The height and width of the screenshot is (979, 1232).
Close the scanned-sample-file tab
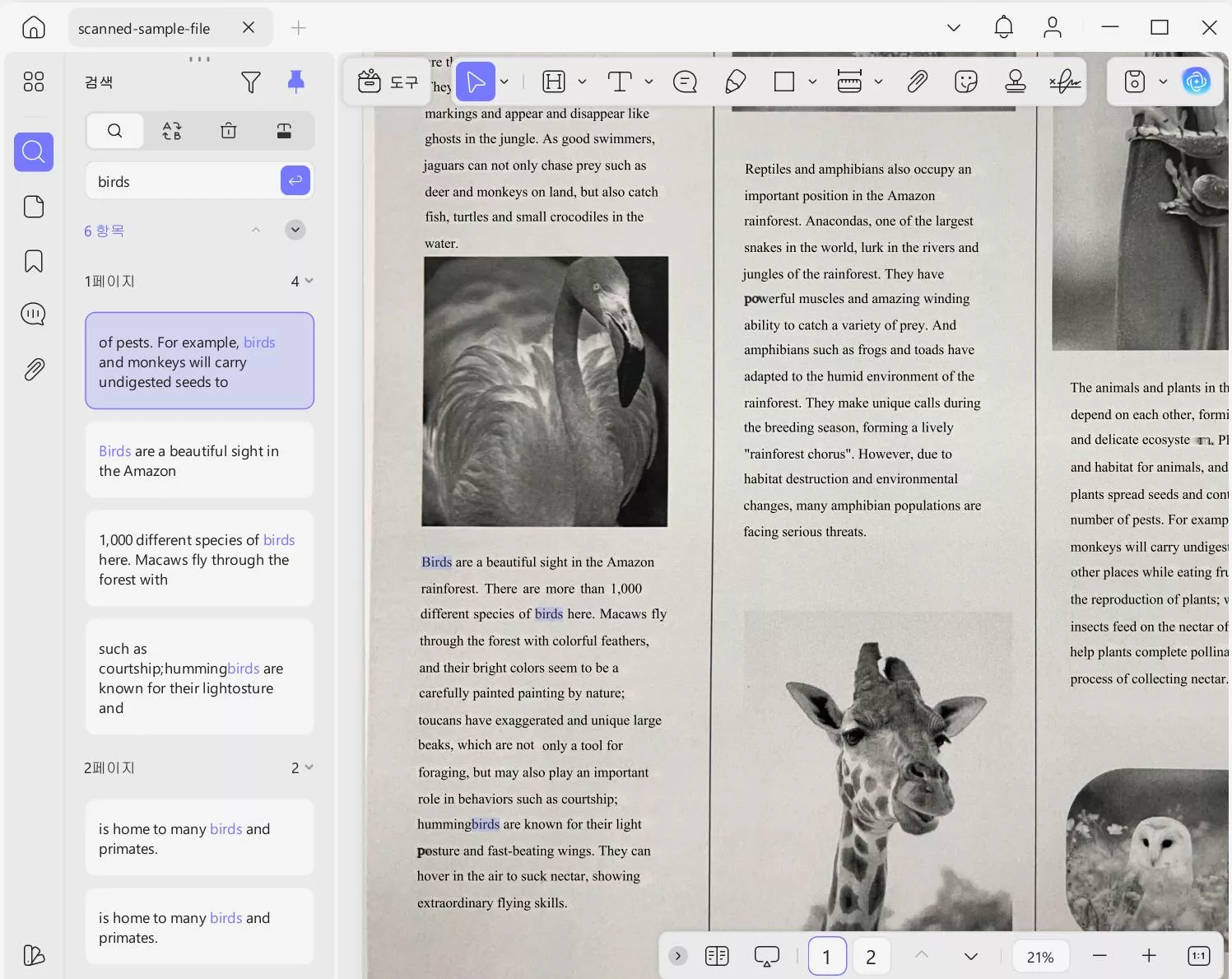pos(249,28)
